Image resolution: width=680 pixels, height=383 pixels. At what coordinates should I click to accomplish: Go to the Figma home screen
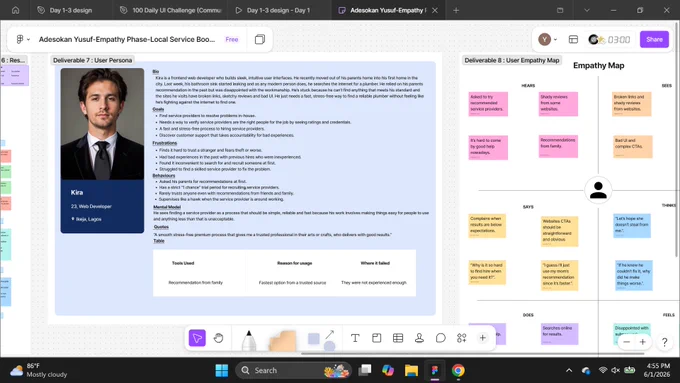pyautogui.click(x=15, y=10)
